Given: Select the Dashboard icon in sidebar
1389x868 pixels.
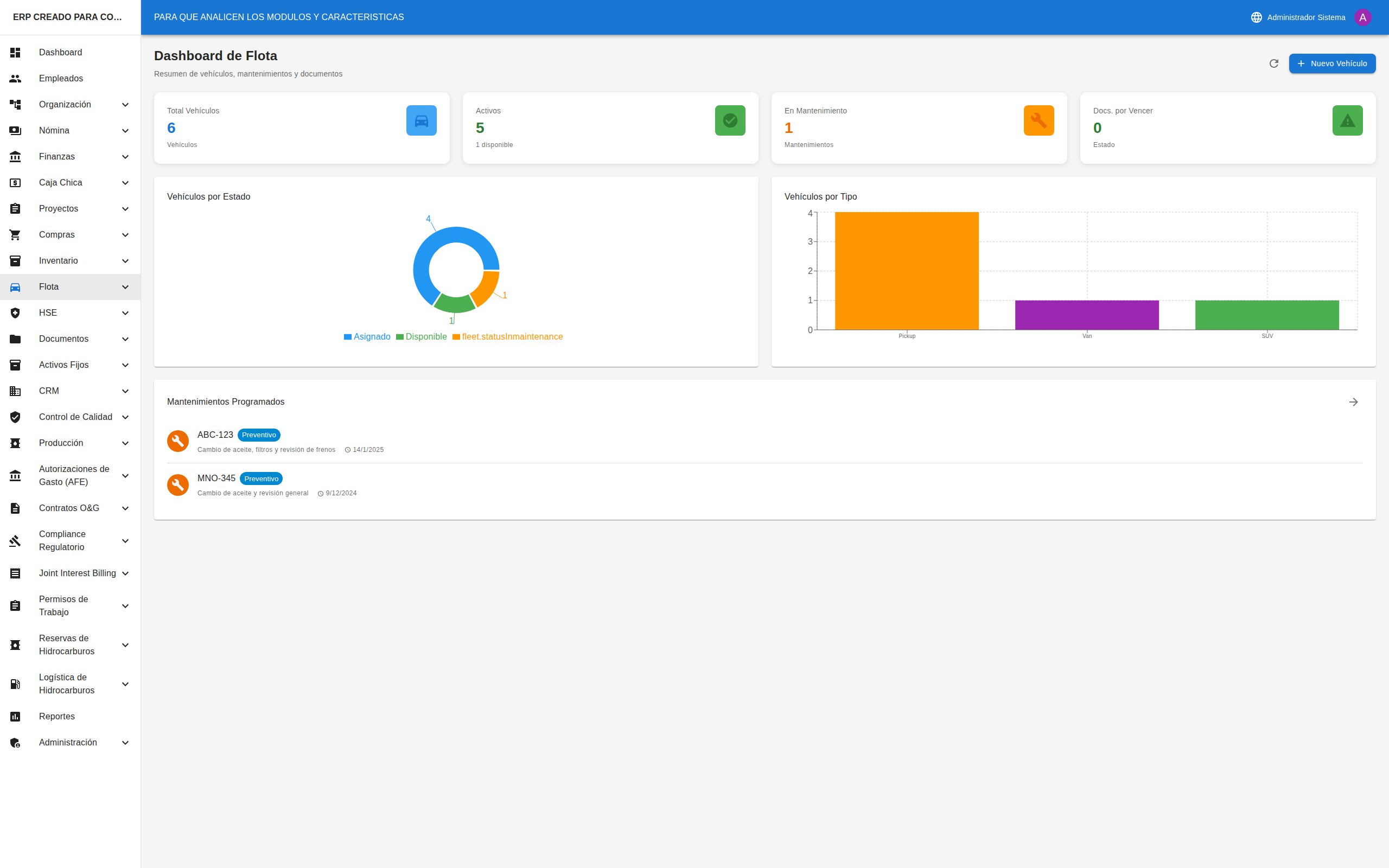Looking at the screenshot, I should point(15,52).
